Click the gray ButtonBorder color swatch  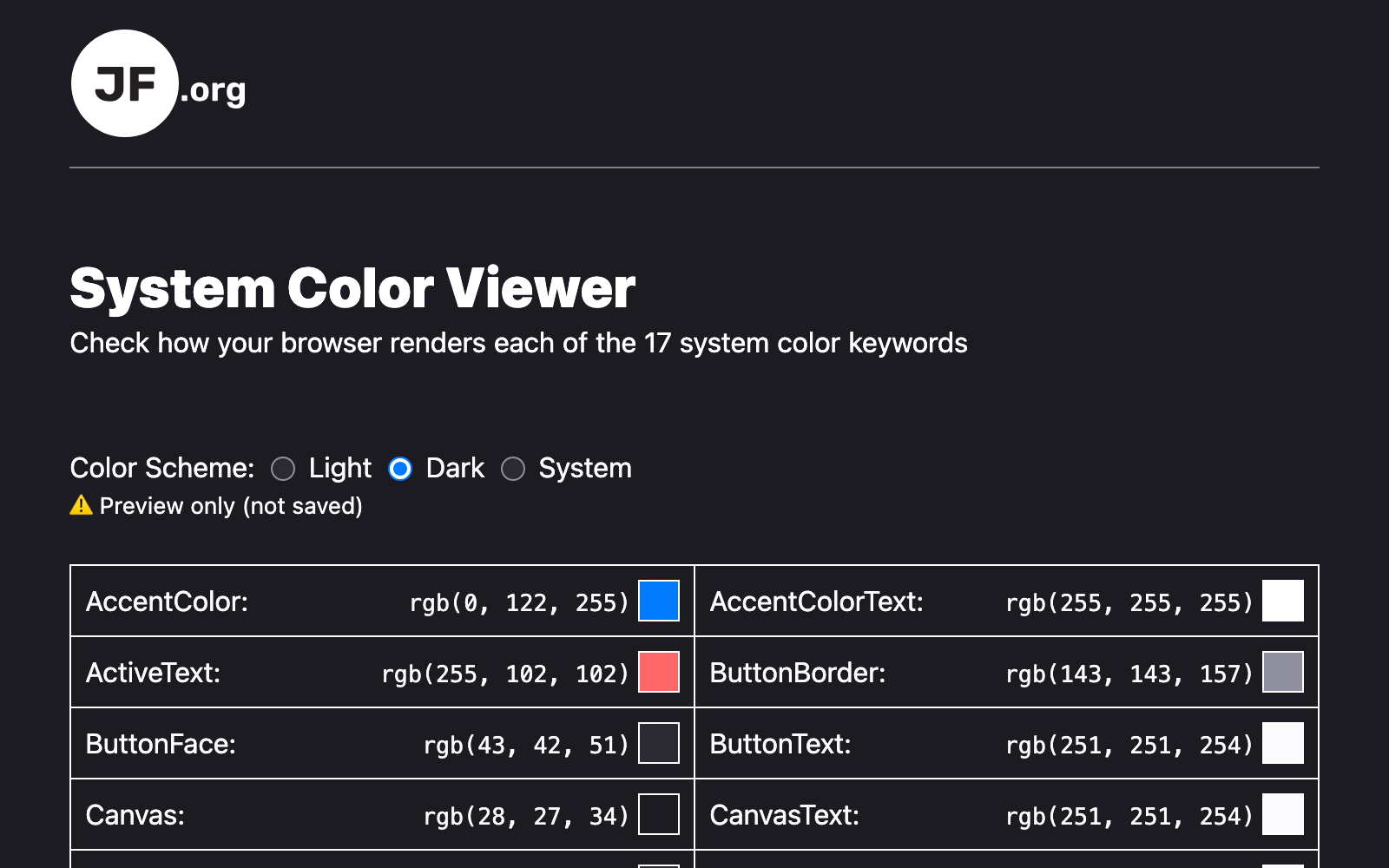click(1282, 673)
